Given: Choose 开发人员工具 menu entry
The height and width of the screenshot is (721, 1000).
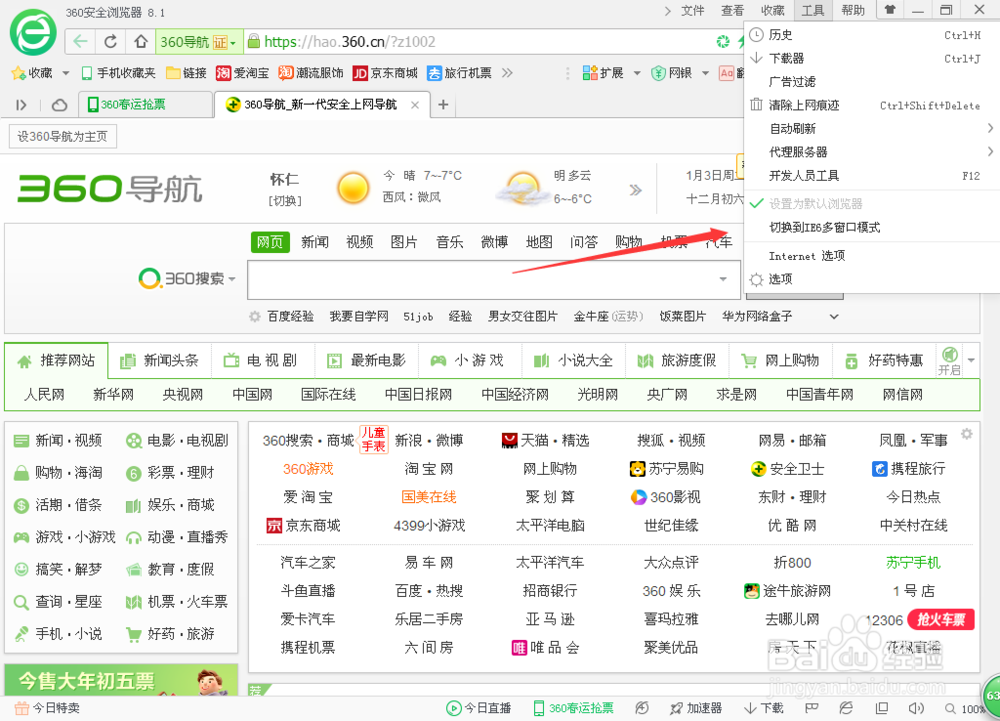Looking at the screenshot, I should coord(872,176).
